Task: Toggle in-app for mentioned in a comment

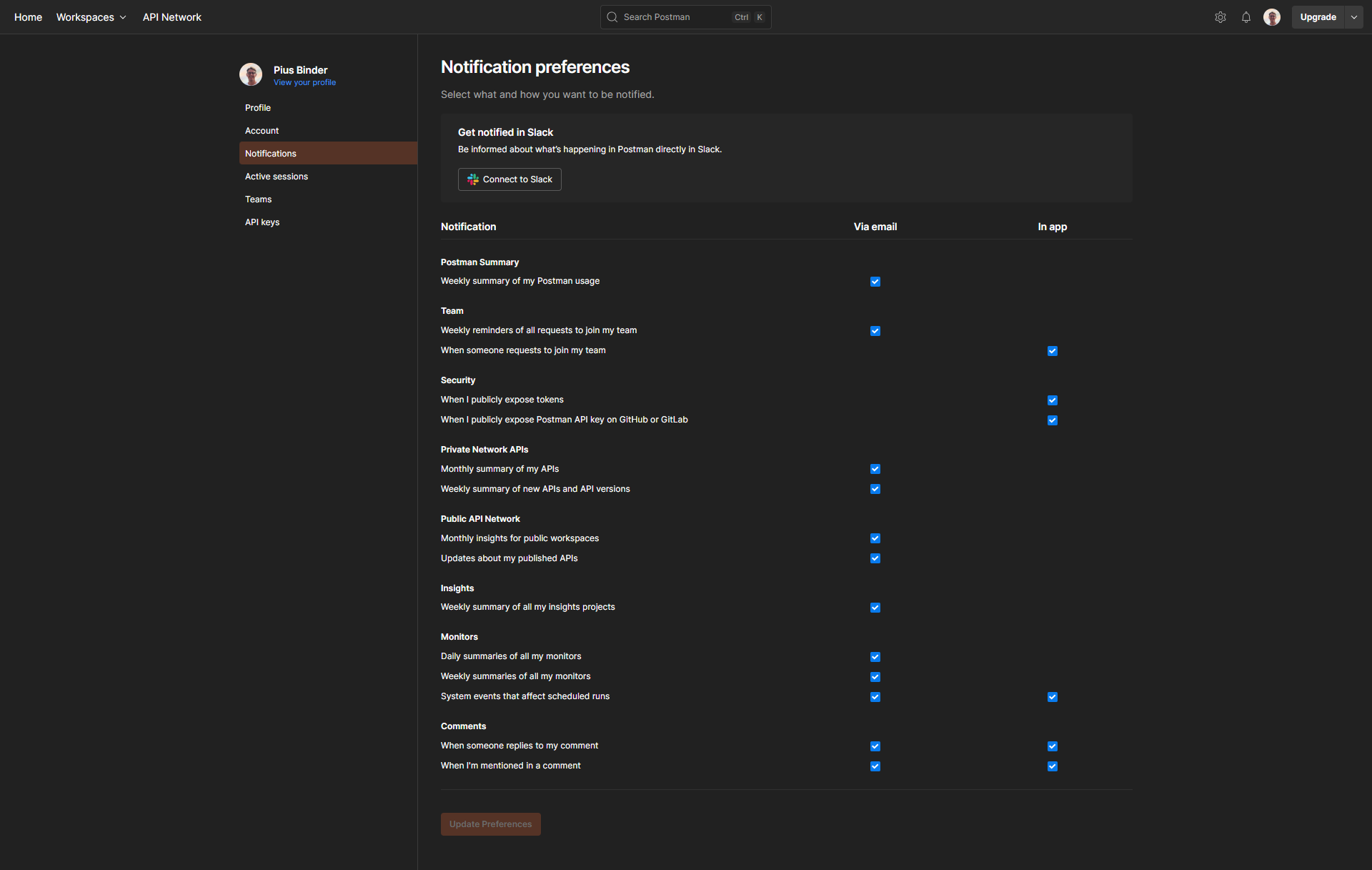Action: tap(1053, 766)
